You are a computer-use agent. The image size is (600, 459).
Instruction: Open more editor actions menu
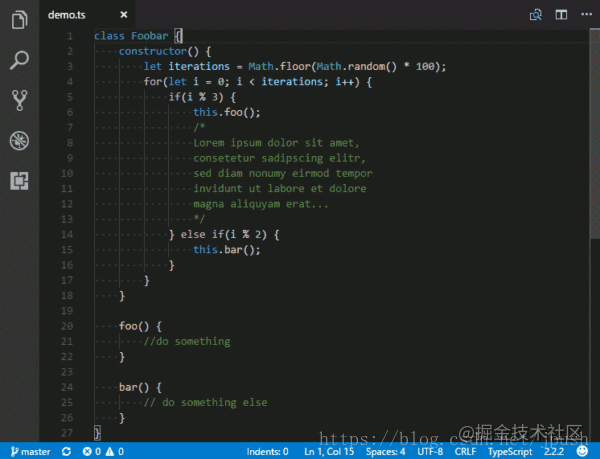(586, 15)
